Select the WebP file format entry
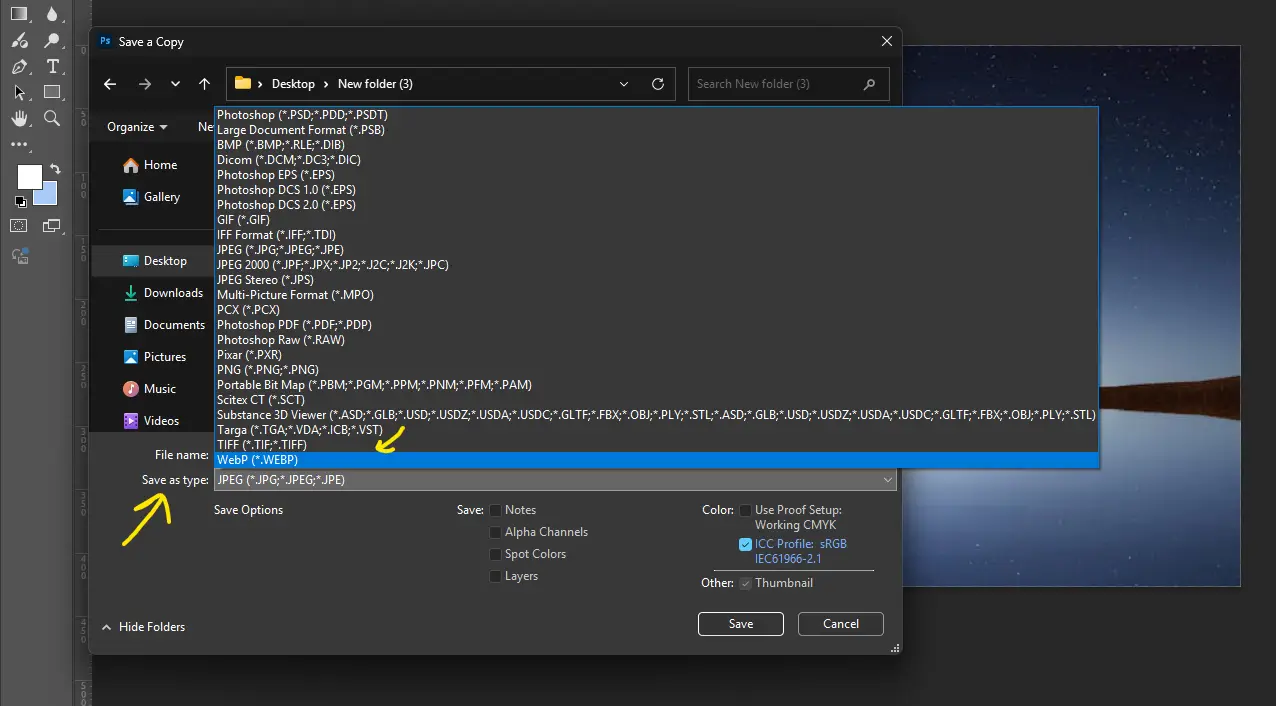The image size is (1276, 706). pos(257,459)
